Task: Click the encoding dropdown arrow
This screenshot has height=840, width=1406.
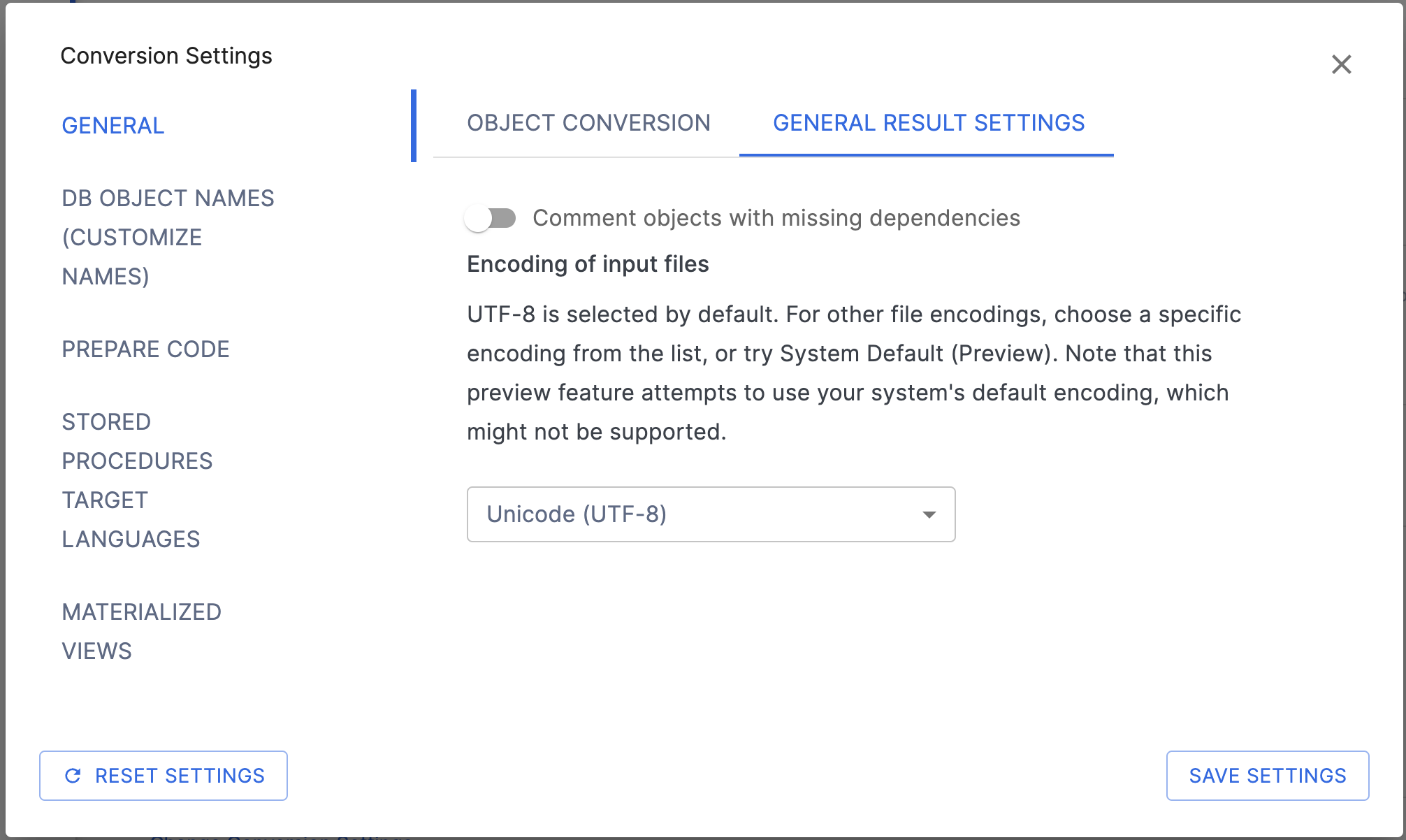Action: pos(929,515)
